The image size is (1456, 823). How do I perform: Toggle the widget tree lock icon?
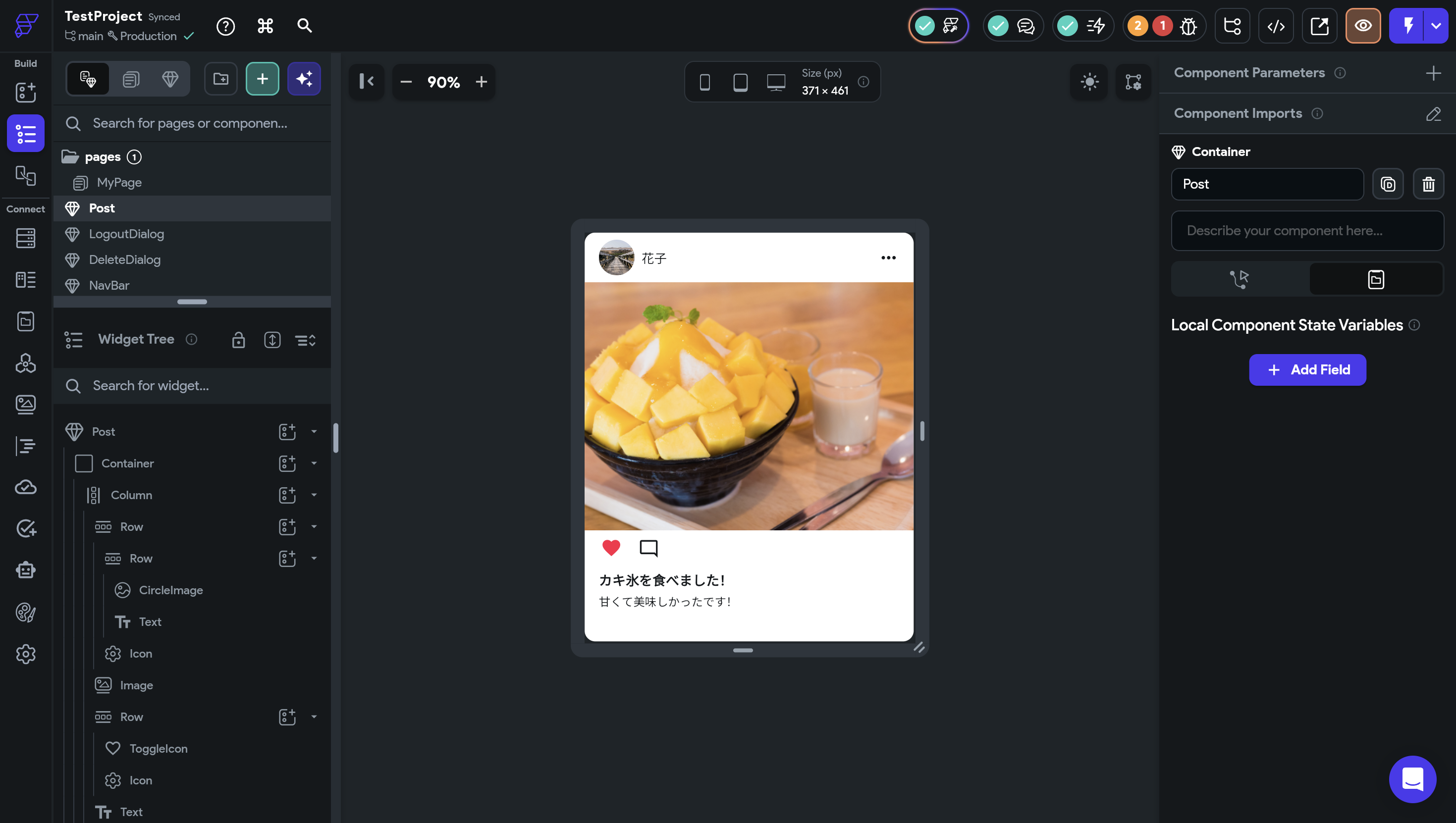point(238,340)
